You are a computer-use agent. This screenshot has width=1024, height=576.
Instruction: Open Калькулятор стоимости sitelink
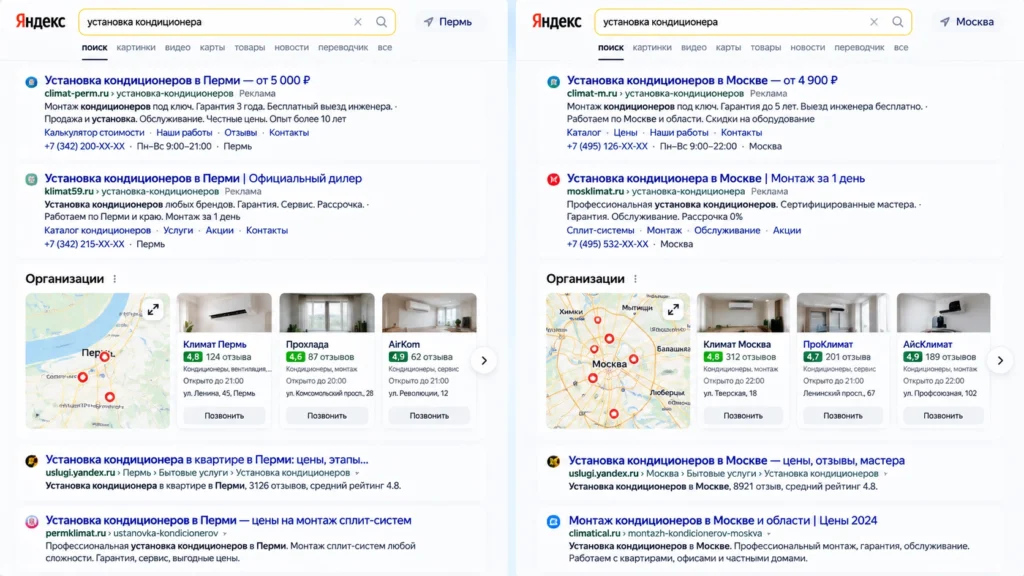click(94, 133)
